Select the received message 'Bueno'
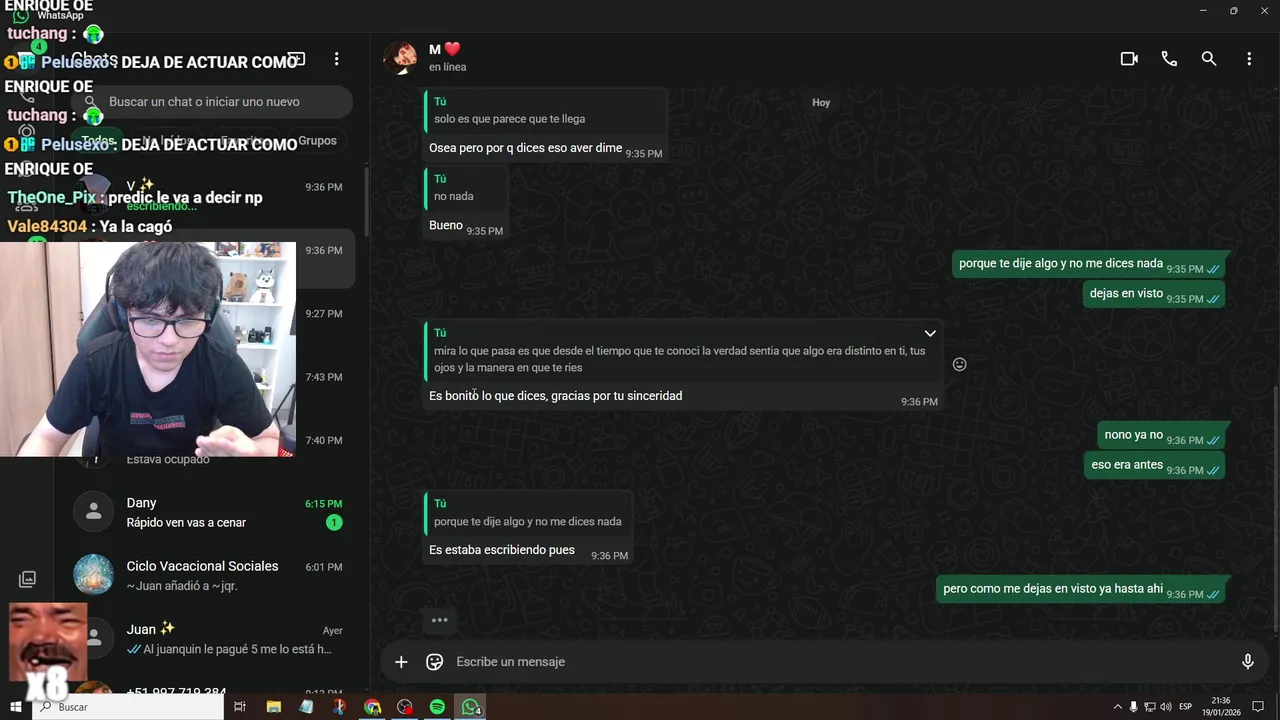The image size is (1280, 720). pyautogui.click(x=446, y=226)
